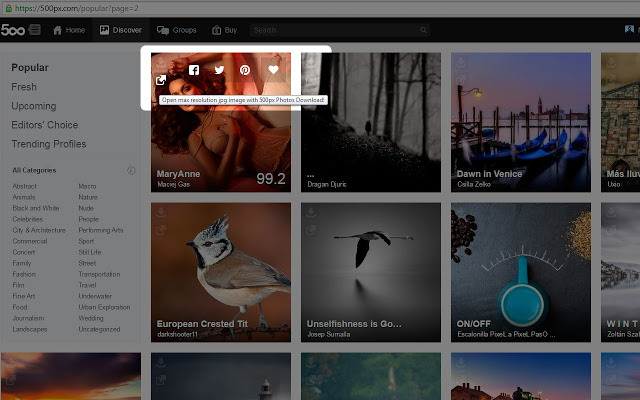The height and width of the screenshot is (400, 640).
Task: Click the download icon on Dragan Djuric forest photo
Action: [311, 63]
